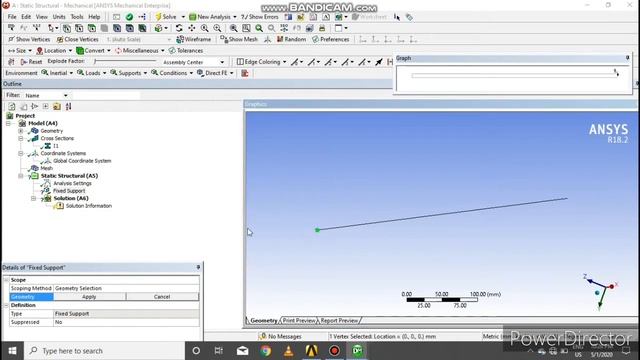Viewport: 640px width, 360px height.
Task: Click Show Errors
Action: (260, 17)
